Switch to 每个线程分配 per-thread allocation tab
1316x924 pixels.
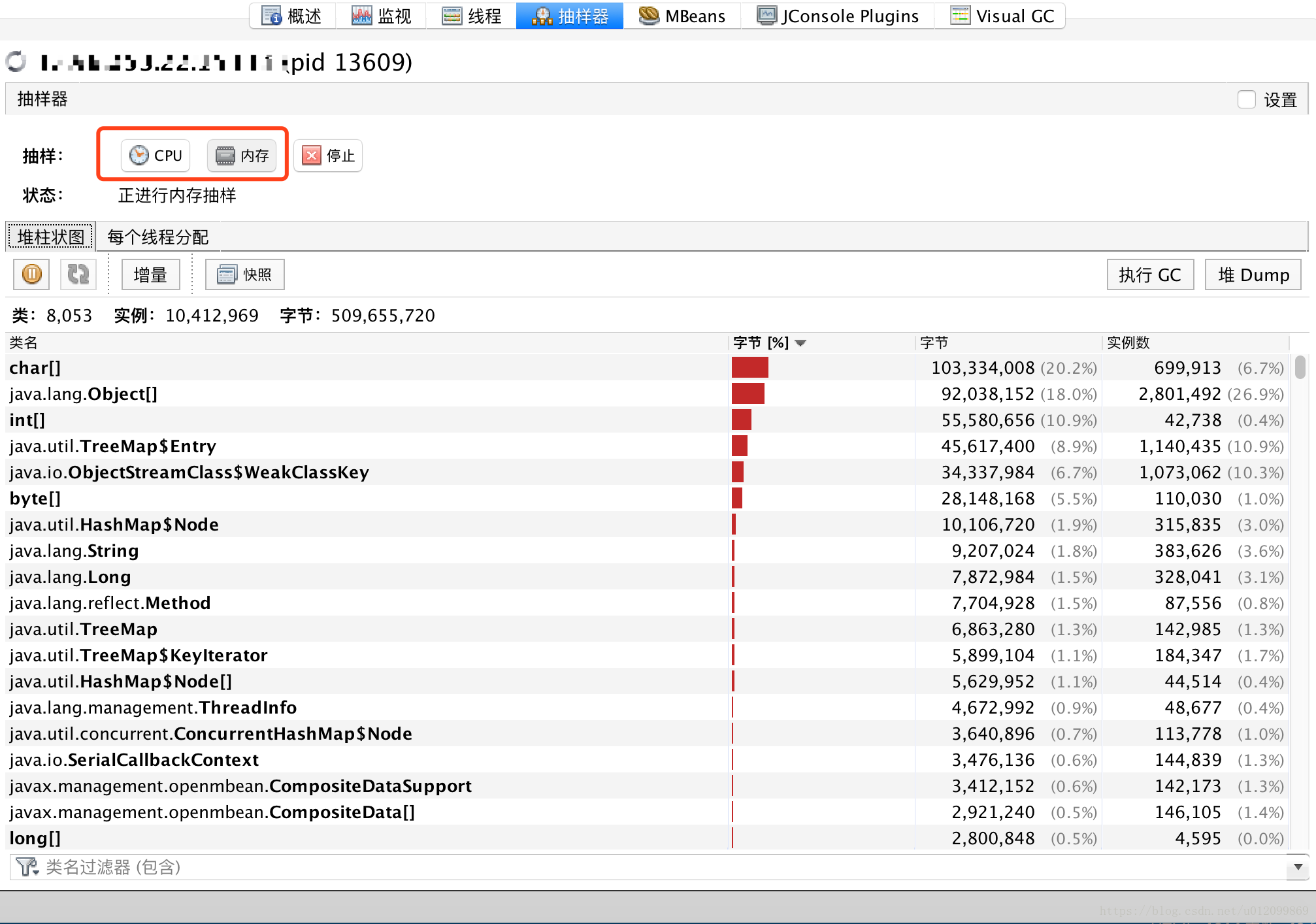click(x=158, y=237)
